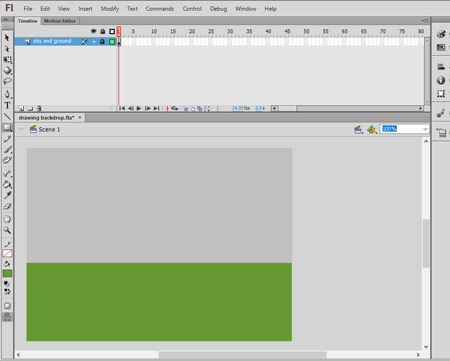Toggle outline view for sky and ground layer

click(112, 42)
